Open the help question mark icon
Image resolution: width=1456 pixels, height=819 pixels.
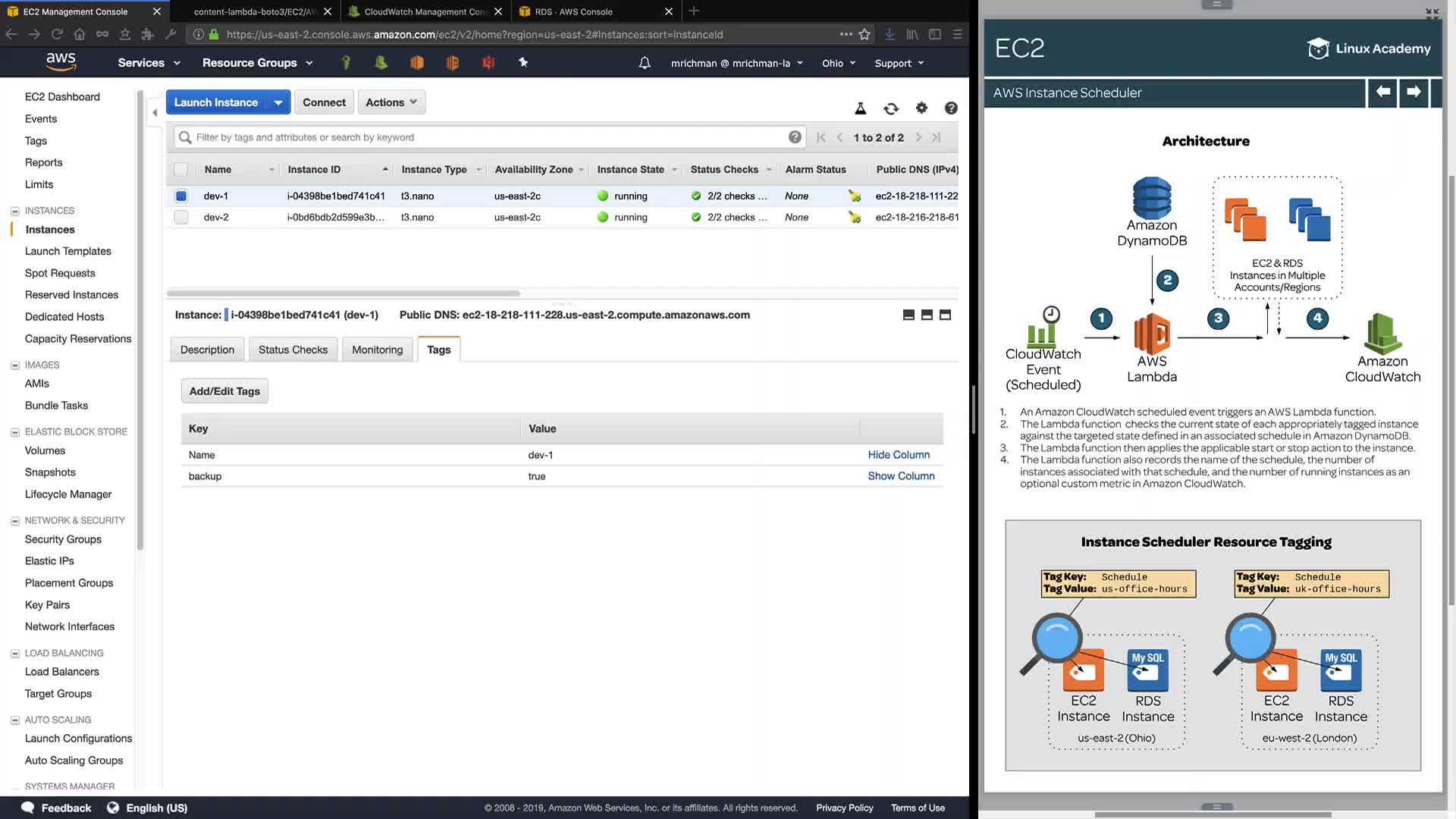(951, 108)
